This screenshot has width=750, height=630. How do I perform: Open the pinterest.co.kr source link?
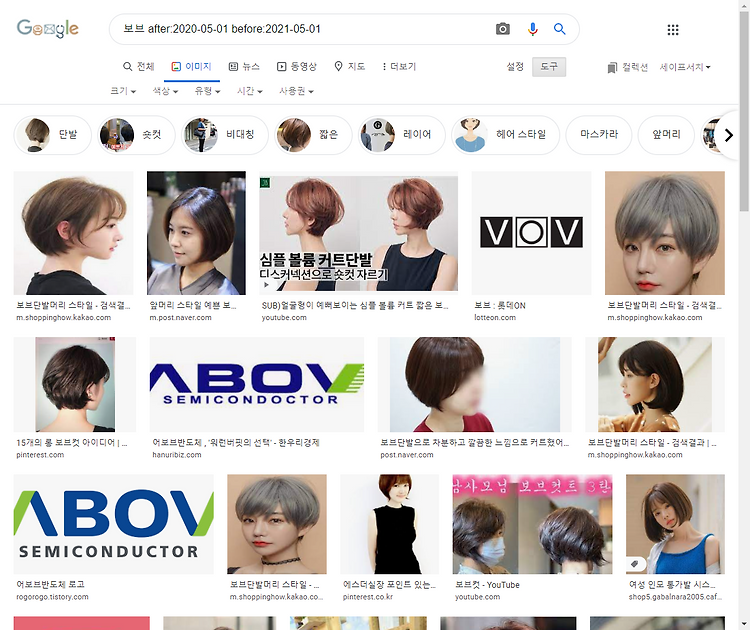(368, 597)
